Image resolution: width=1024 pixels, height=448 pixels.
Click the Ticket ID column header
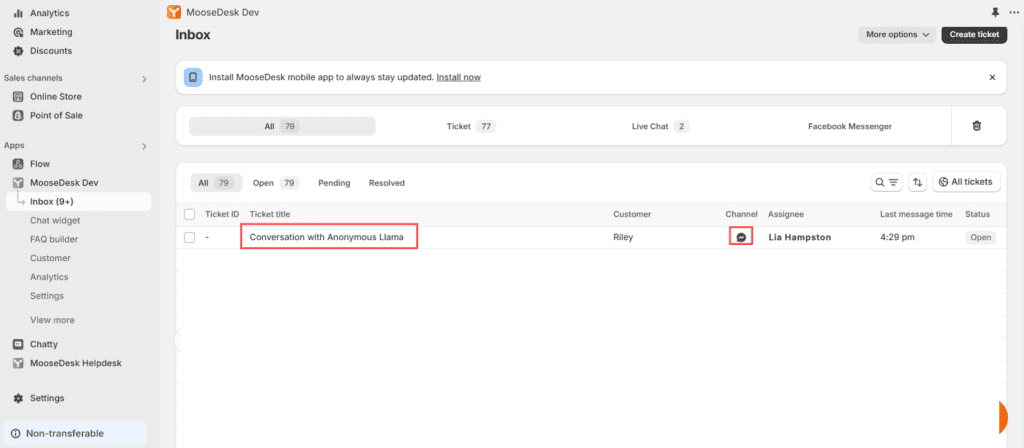[x=222, y=214]
